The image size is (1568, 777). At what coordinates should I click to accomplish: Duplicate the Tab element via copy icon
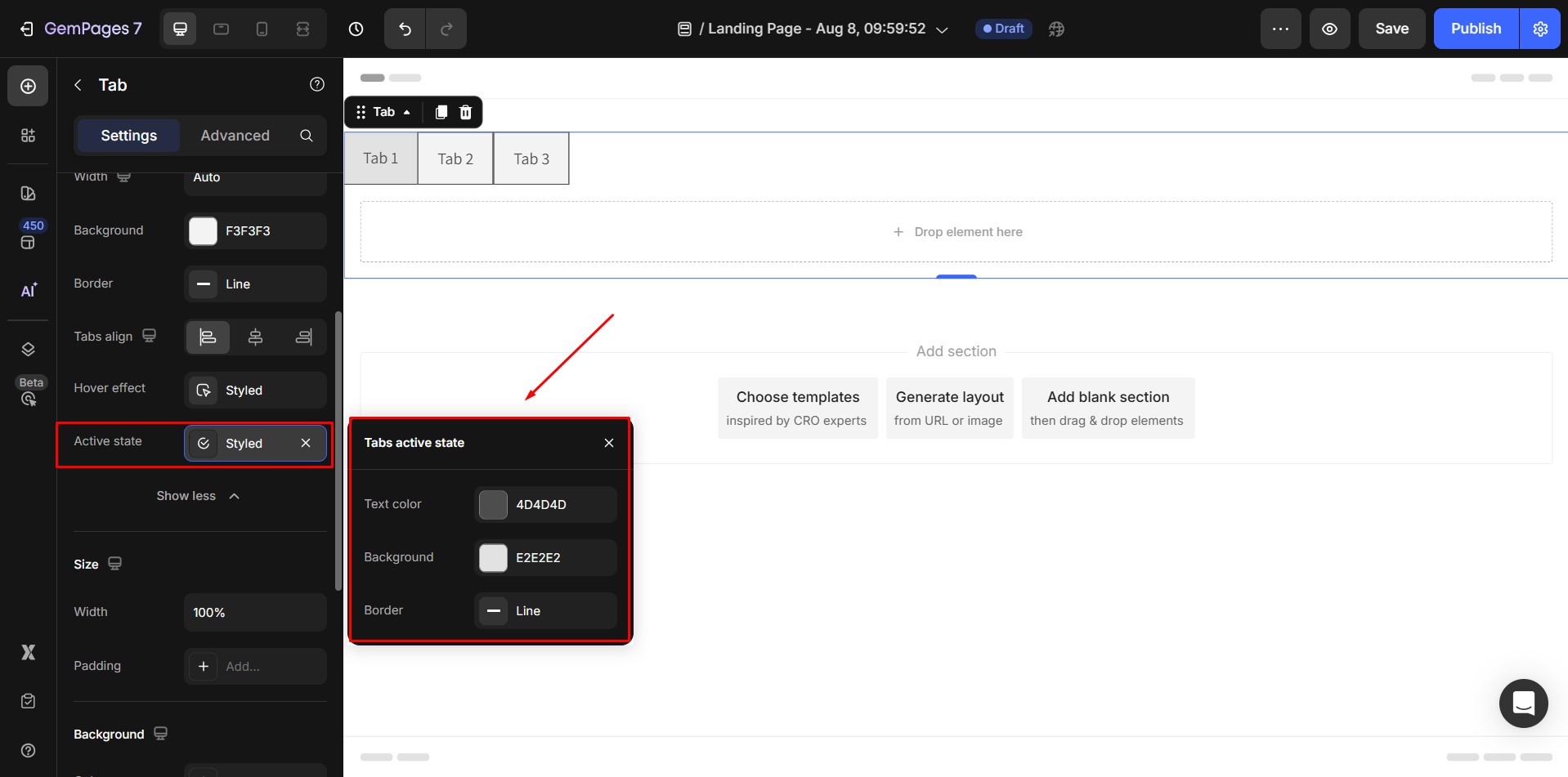[x=441, y=112]
